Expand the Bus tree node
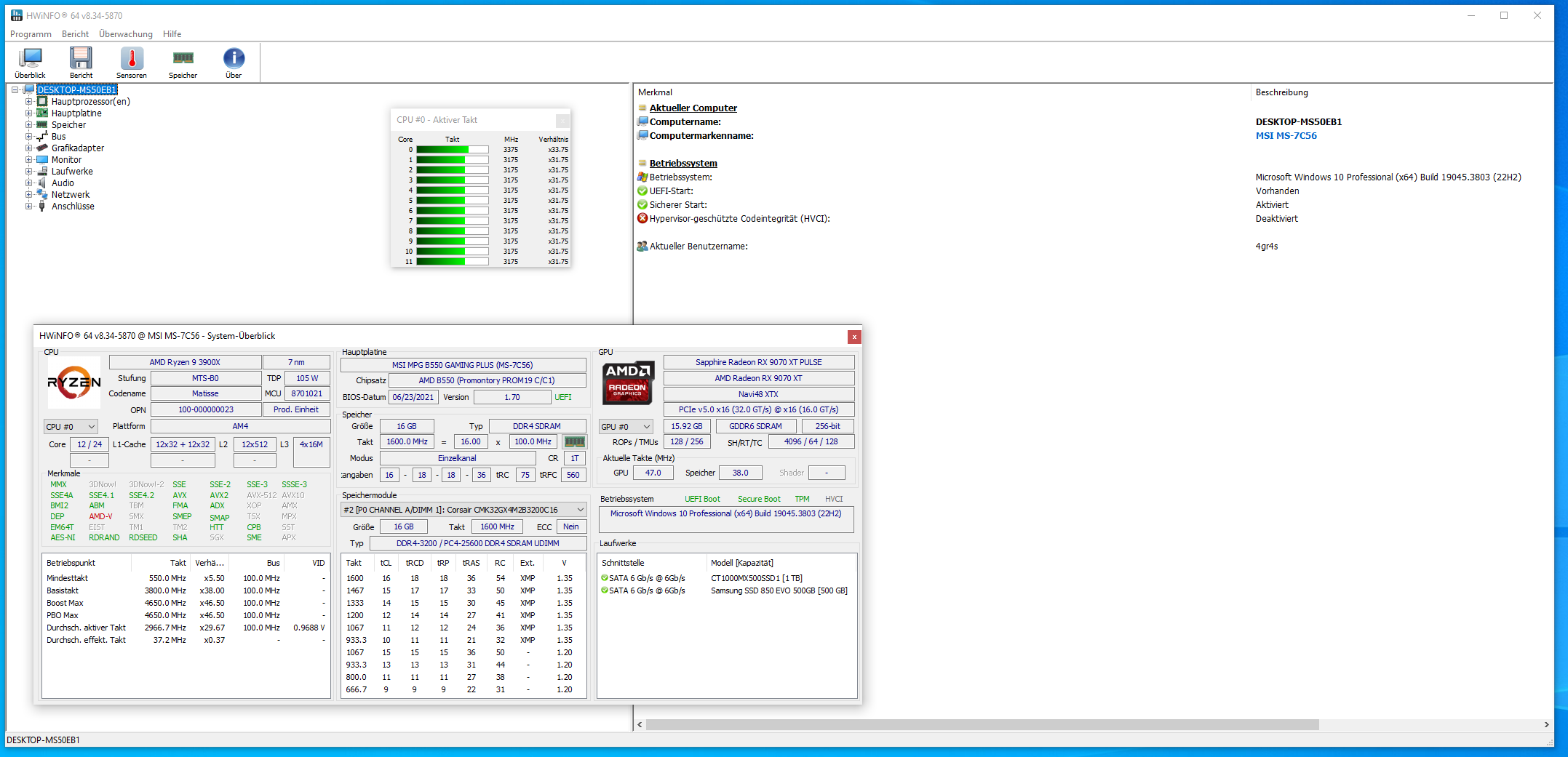 29,137
